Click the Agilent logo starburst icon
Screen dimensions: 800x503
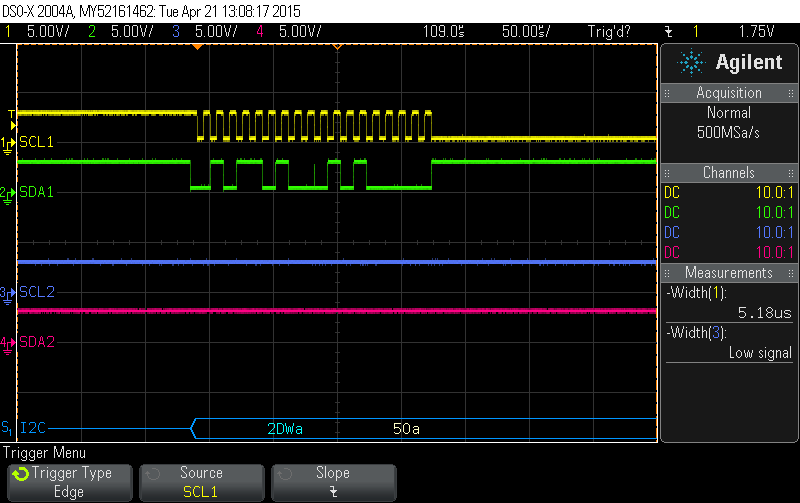click(x=691, y=62)
